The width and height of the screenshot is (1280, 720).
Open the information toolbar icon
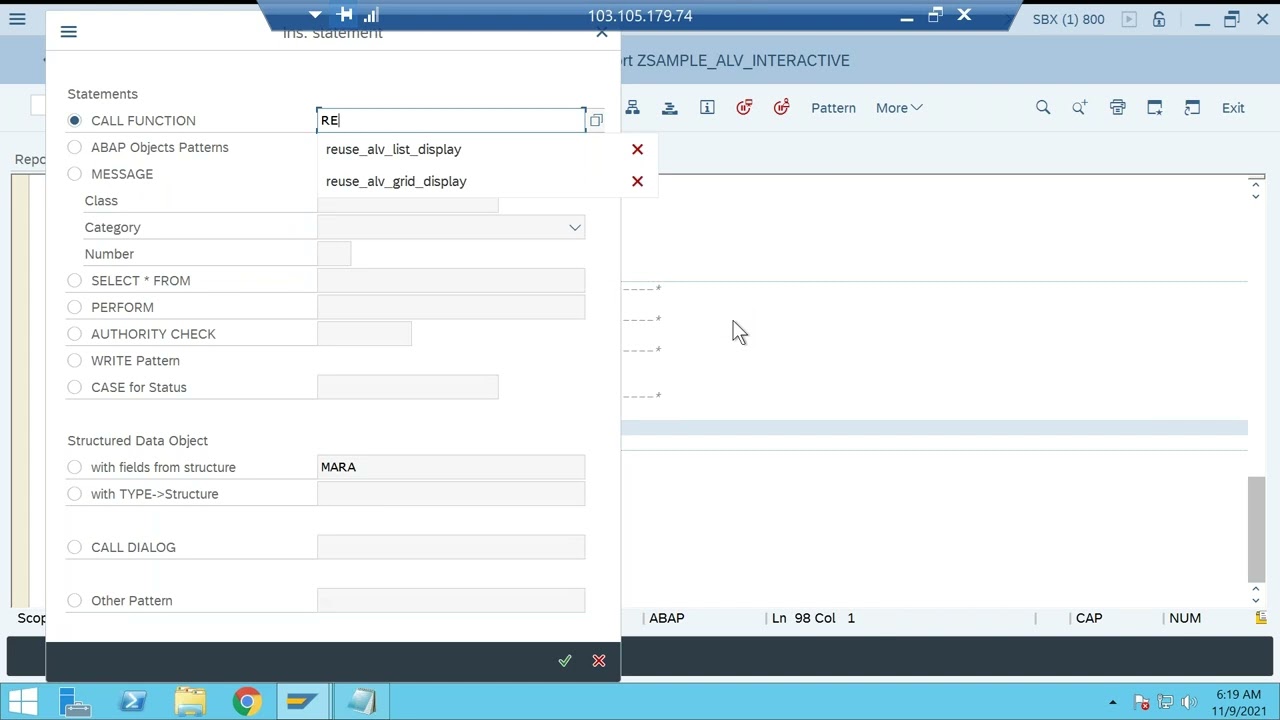[x=707, y=108]
